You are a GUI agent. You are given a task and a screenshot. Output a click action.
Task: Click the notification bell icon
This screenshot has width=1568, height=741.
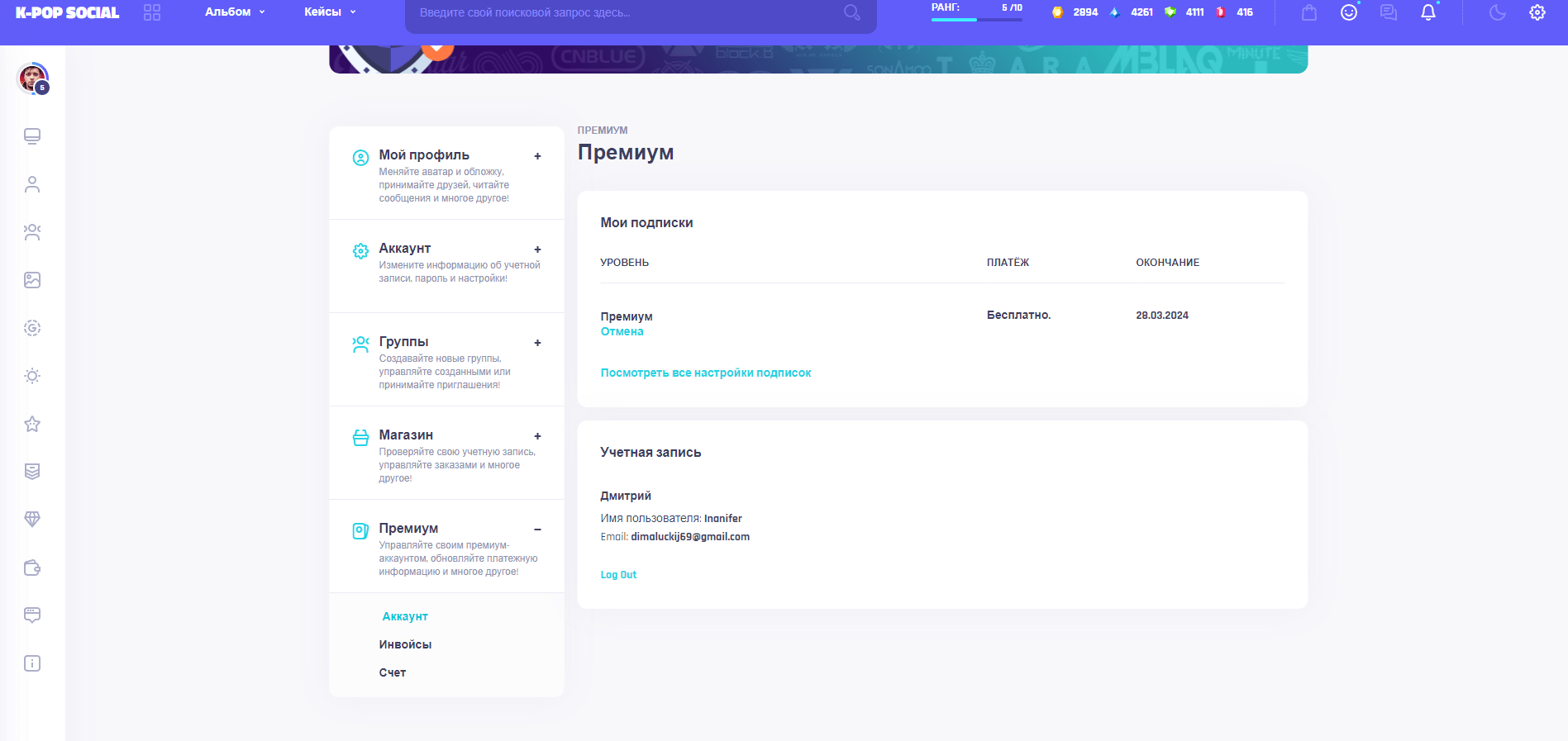[x=1427, y=12]
